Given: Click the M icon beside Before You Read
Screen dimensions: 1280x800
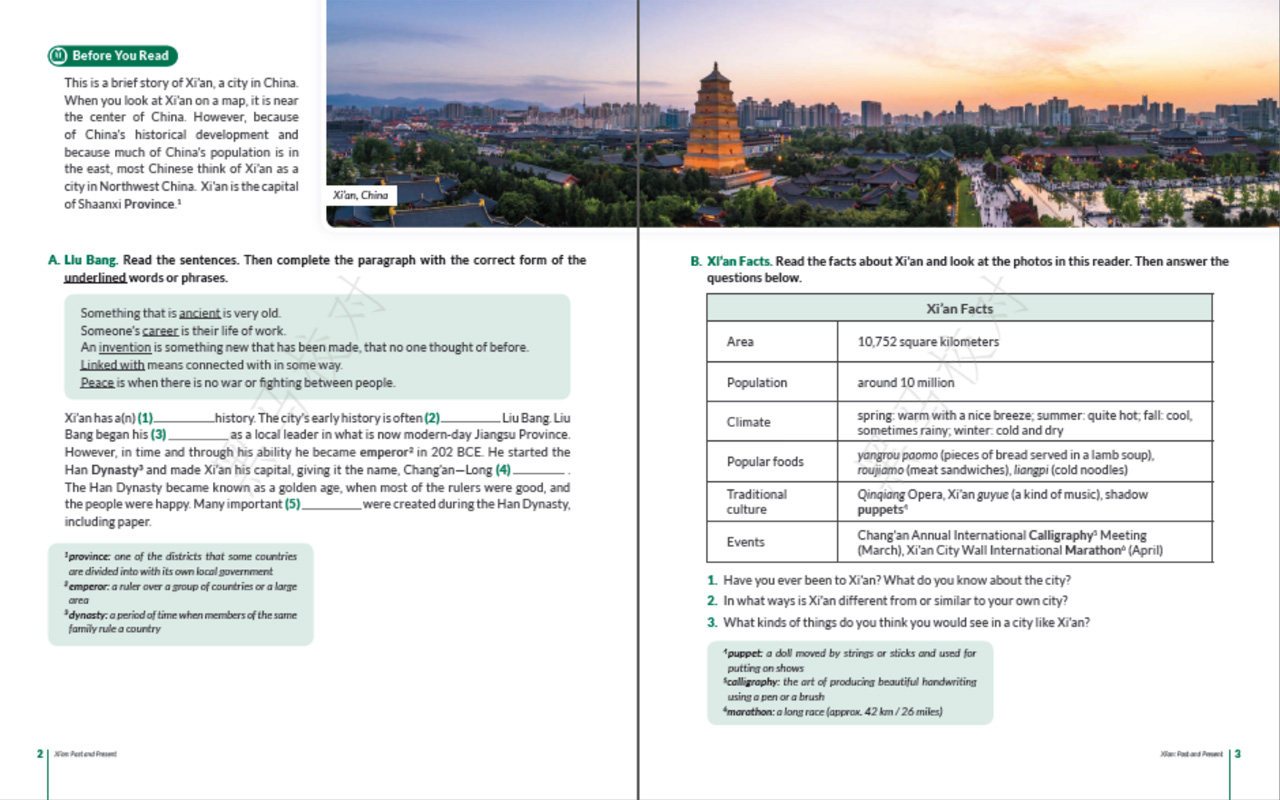Looking at the screenshot, I should pos(58,56).
